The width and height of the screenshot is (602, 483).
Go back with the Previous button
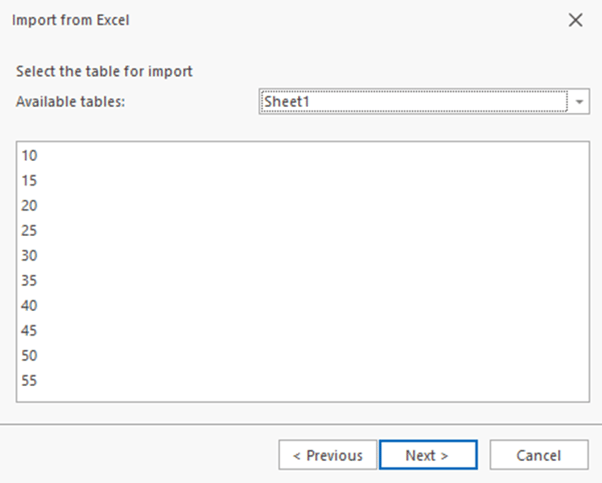coord(327,455)
